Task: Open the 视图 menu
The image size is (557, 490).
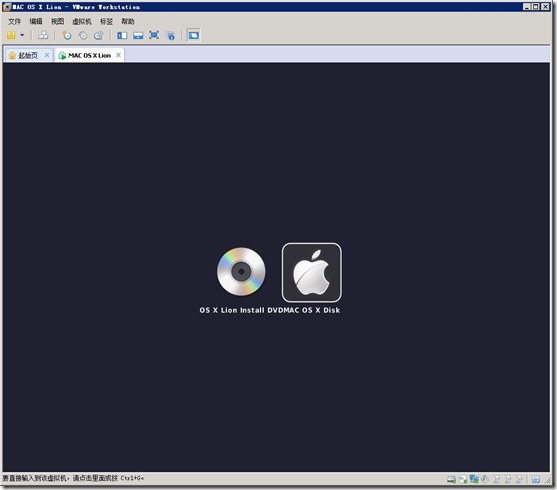Action: tap(58, 21)
